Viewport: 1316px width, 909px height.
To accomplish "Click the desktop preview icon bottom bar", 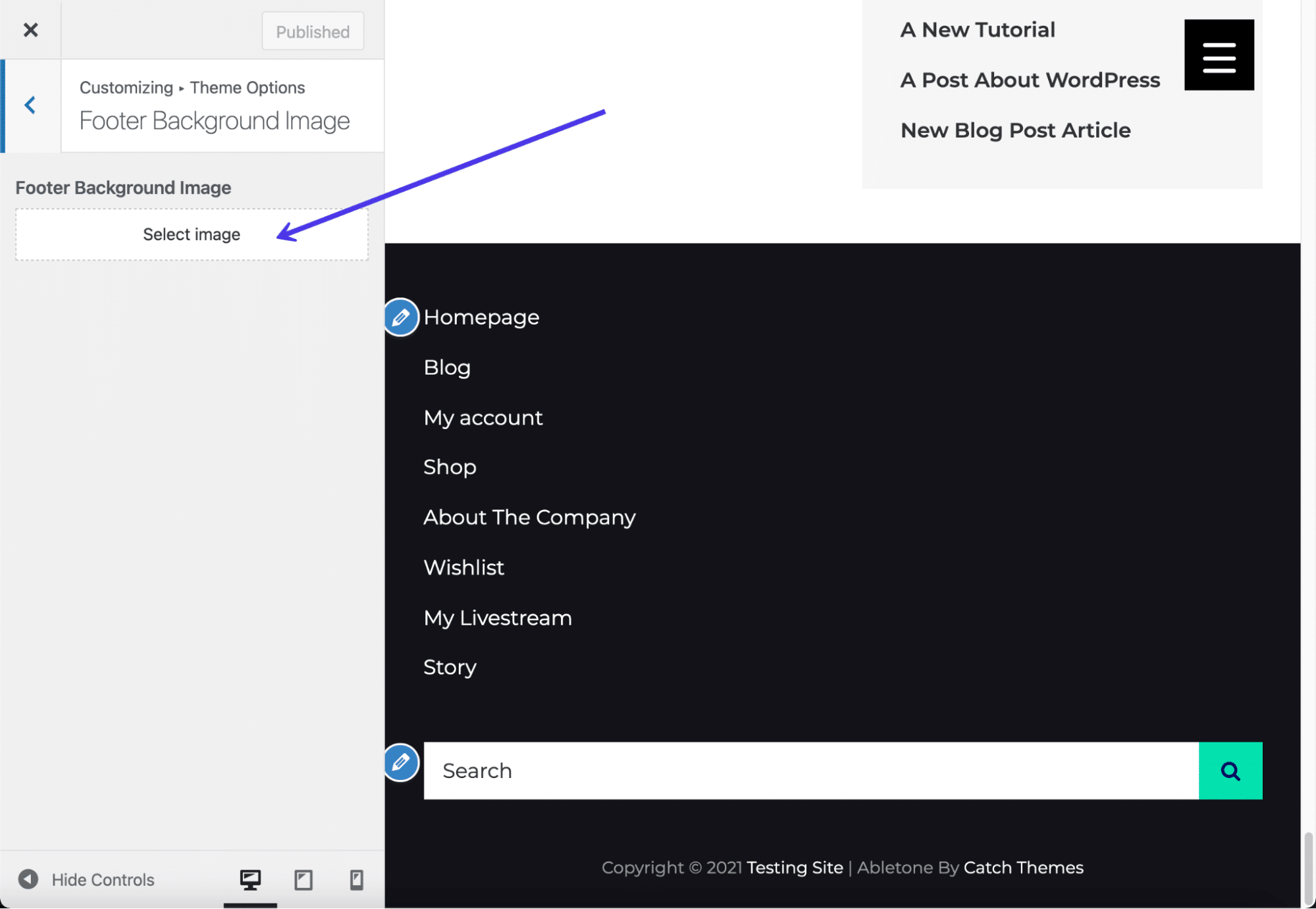I will (250, 880).
